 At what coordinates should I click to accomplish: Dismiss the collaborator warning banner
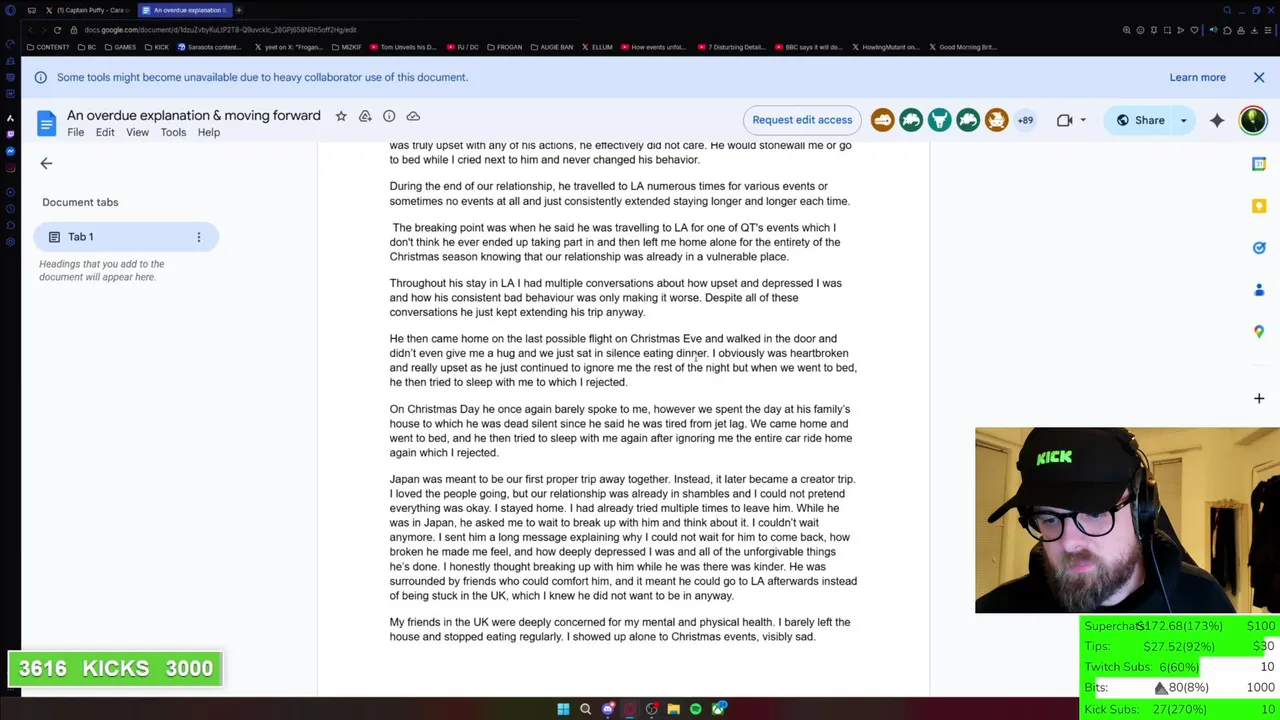click(1259, 77)
